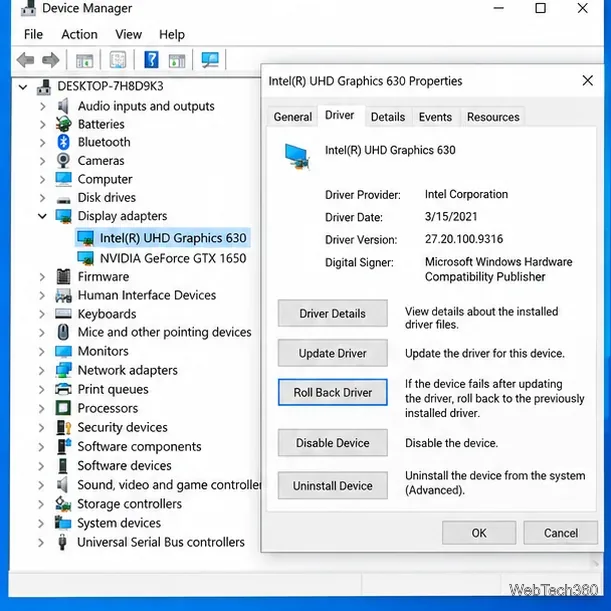Expand the Network adapters category arrow
Screen dimensions: 611x611
pos(41,370)
